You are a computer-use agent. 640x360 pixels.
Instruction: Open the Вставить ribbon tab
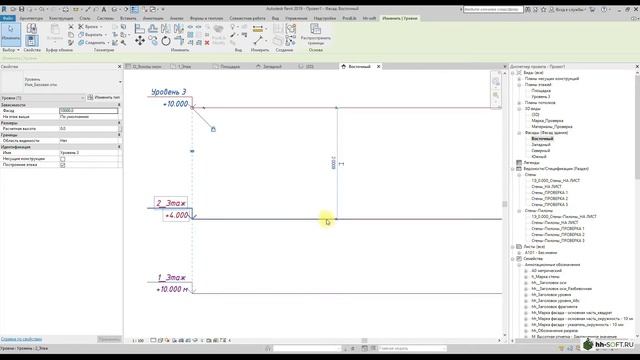(128, 18)
